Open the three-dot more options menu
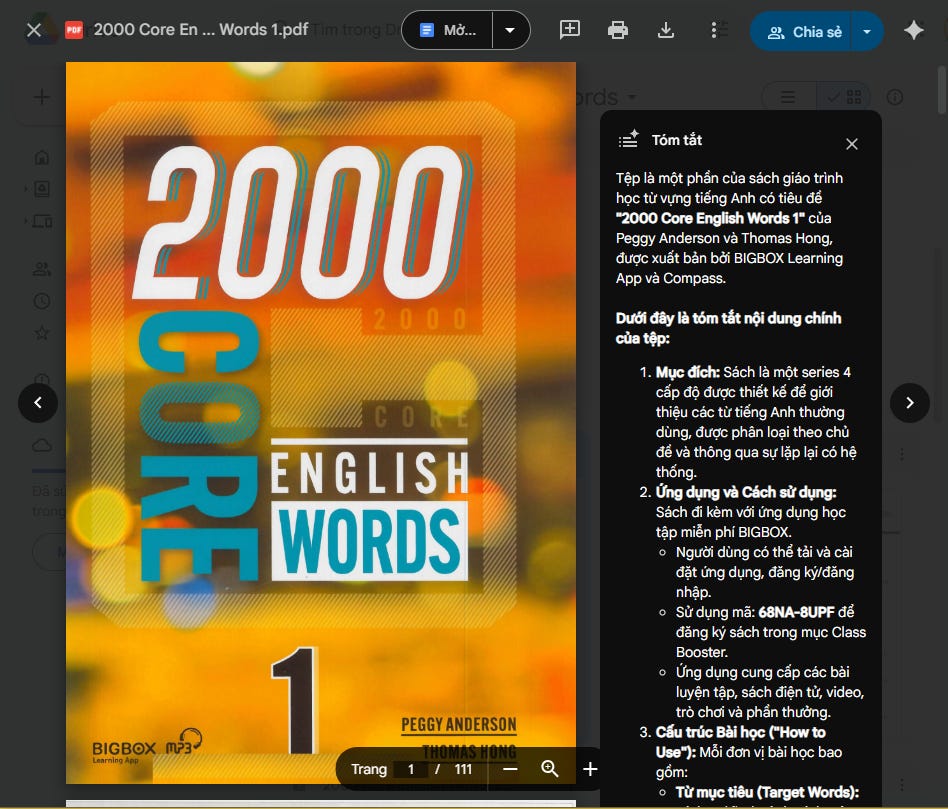The width and height of the screenshot is (948, 809). (714, 30)
